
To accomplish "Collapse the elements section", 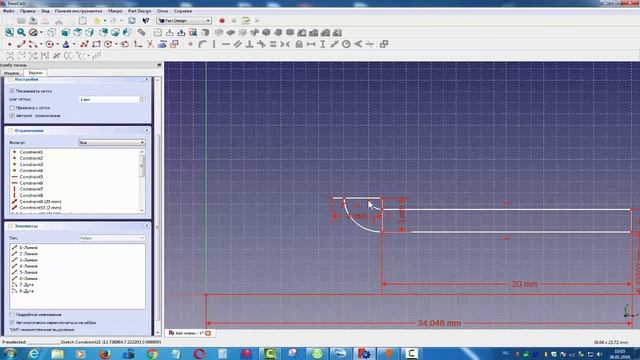I will tap(147, 226).
